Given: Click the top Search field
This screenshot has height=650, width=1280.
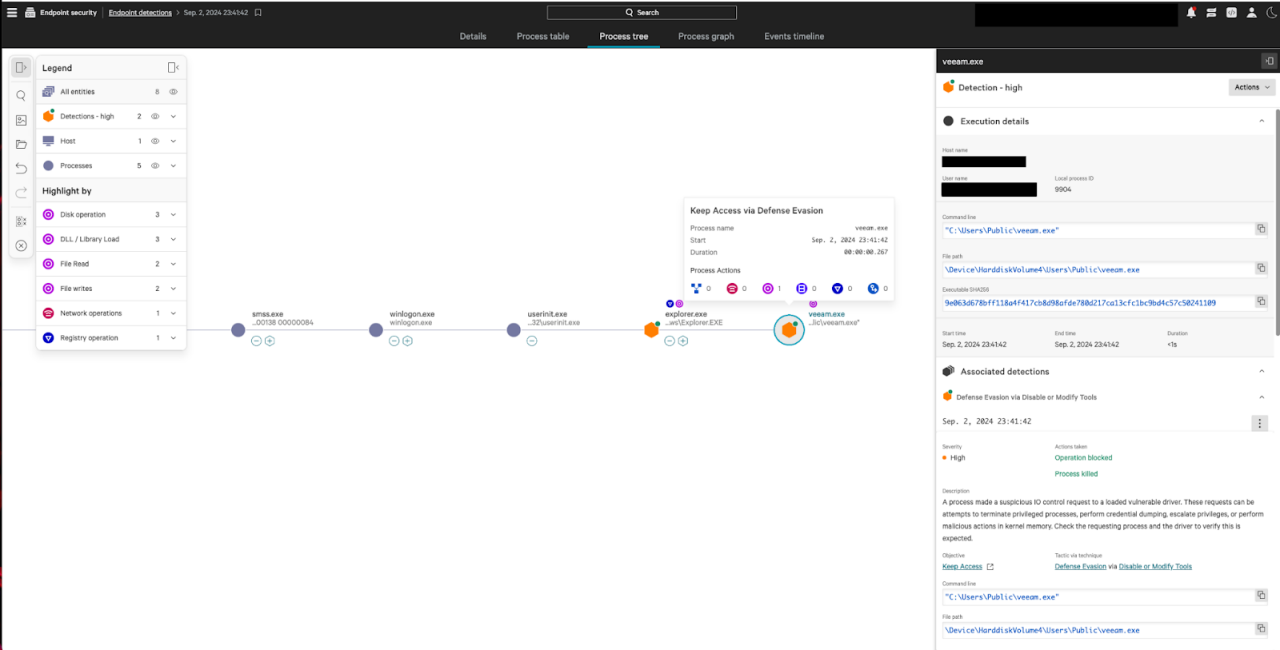Looking at the screenshot, I should [x=641, y=13].
